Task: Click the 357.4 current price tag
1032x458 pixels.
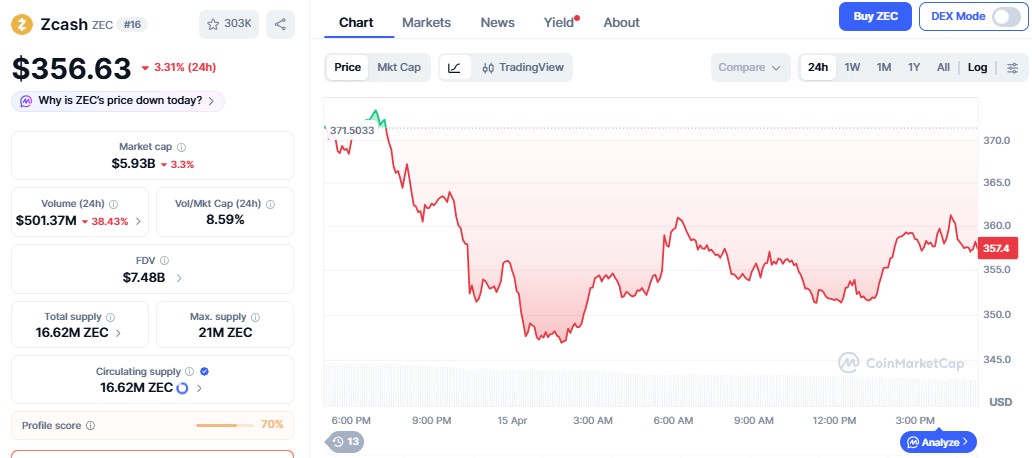Action: click(998, 248)
